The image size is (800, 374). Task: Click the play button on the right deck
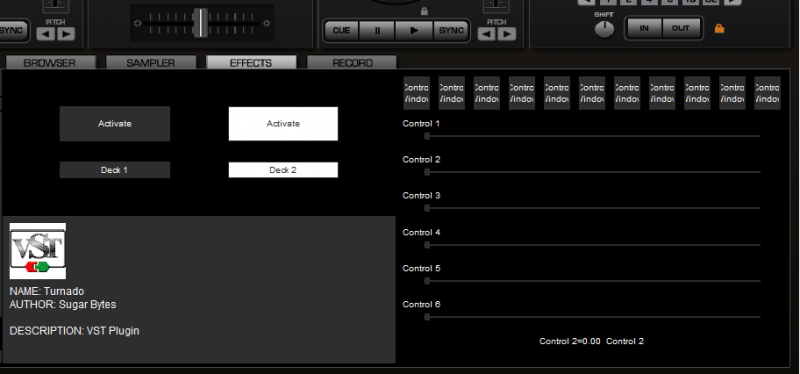[x=414, y=31]
